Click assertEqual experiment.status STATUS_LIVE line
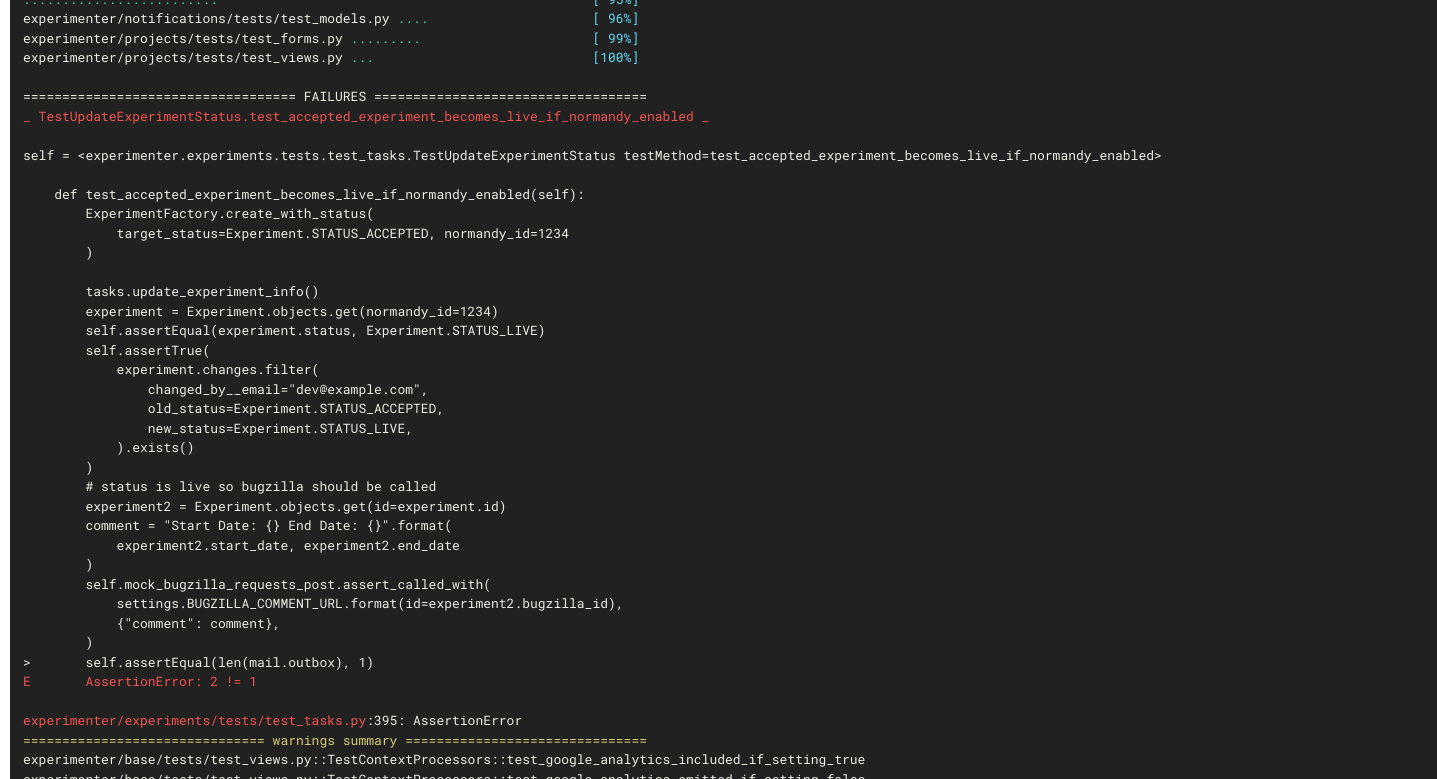The width and height of the screenshot is (1437, 779). coord(315,331)
